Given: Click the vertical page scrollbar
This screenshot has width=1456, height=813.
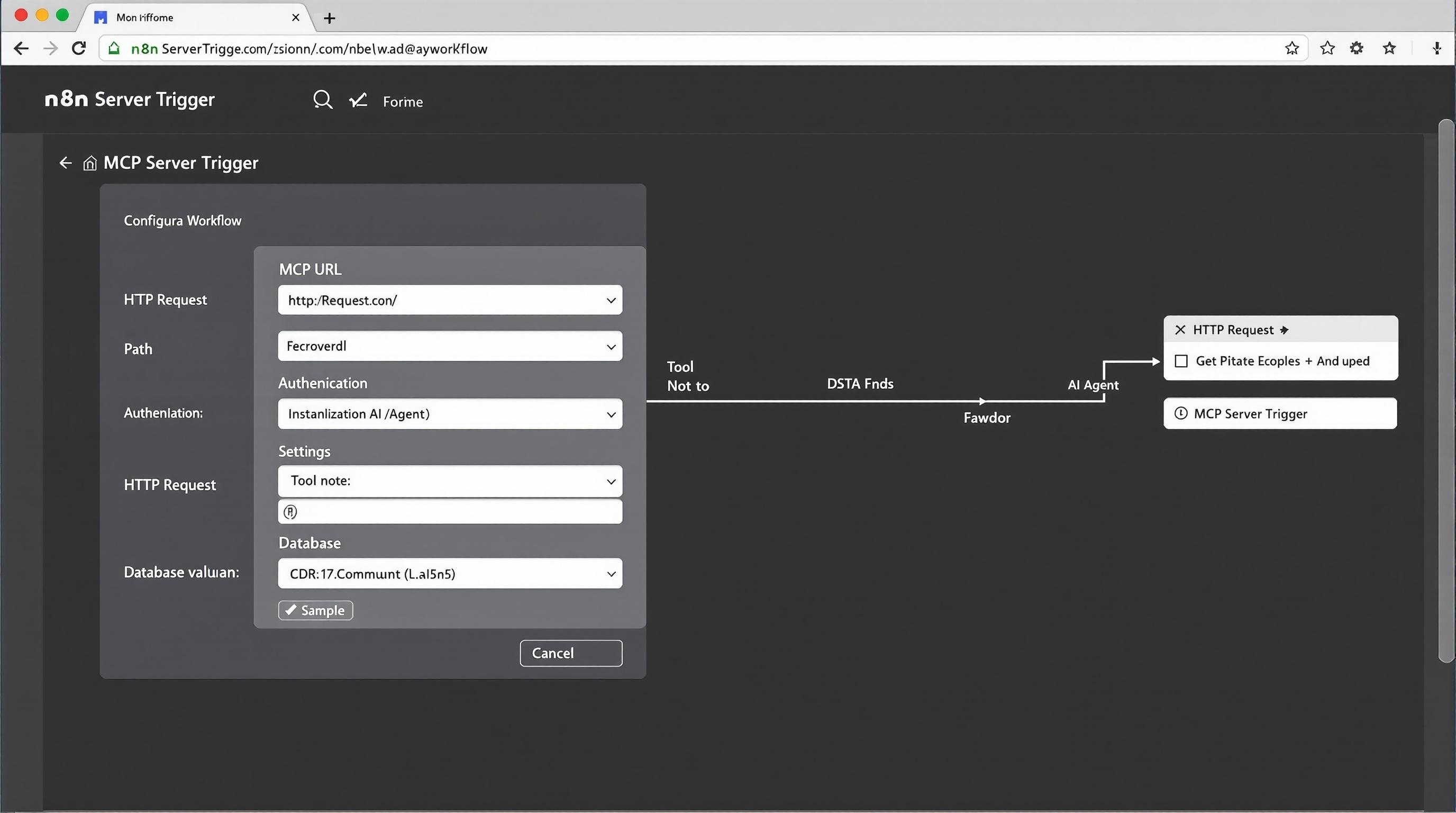Looking at the screenshot, I should click(x=1446, y=391).
